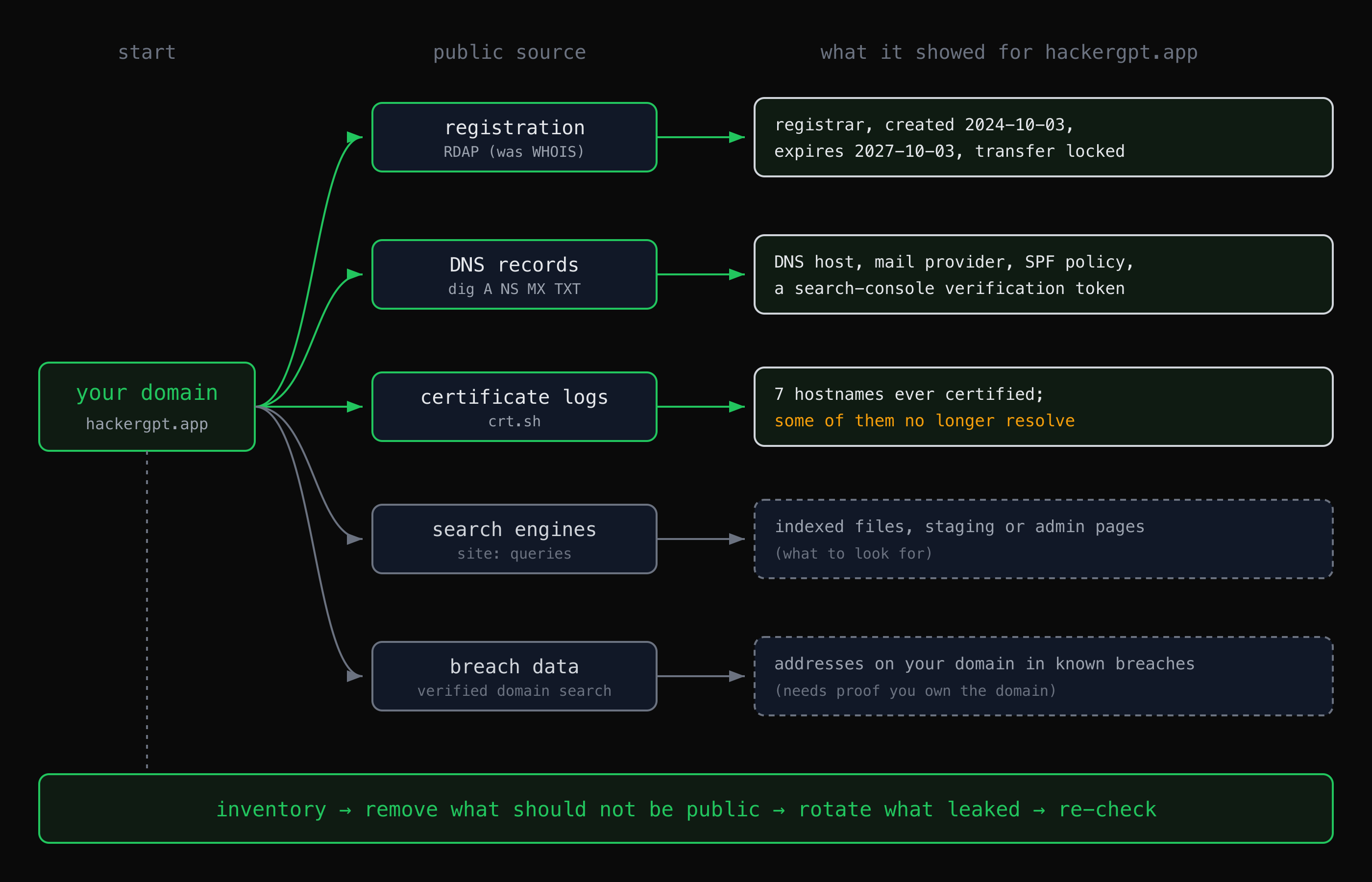Click the 'start' column heading

click(x=147, y=52)
